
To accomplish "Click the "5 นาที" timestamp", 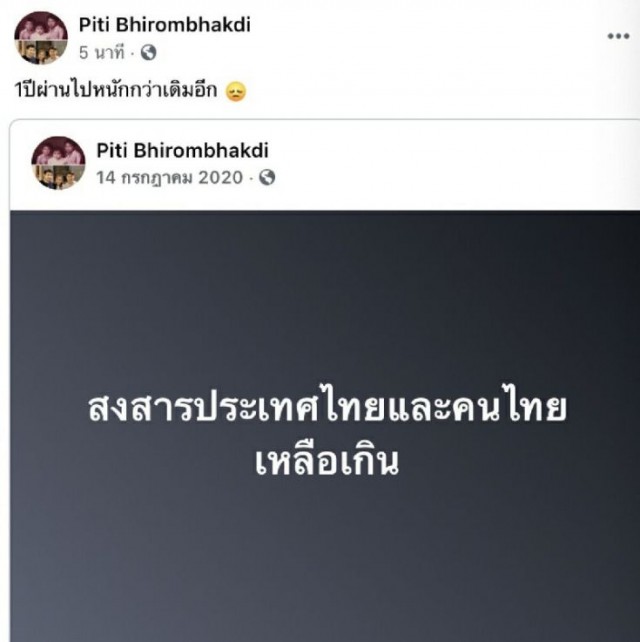I will tap(101, 53).
